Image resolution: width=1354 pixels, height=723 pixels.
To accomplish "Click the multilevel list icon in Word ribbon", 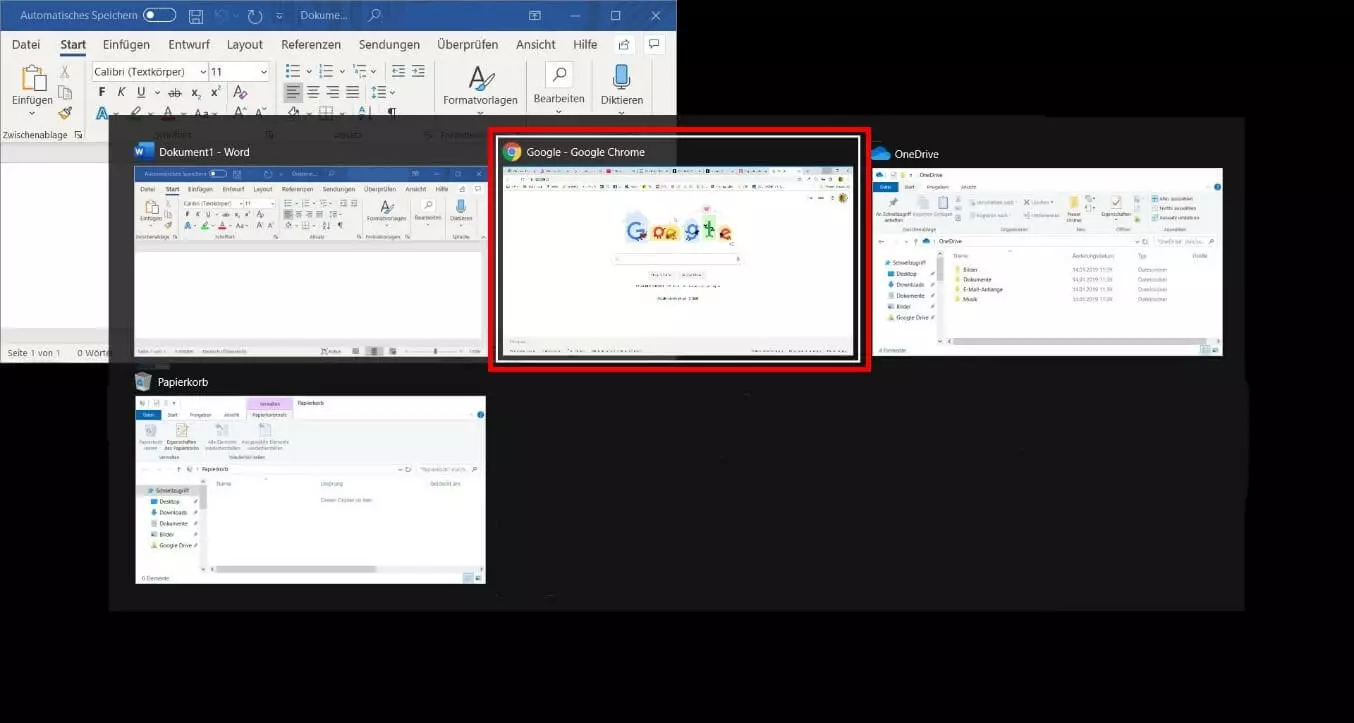I will (358, 71).
